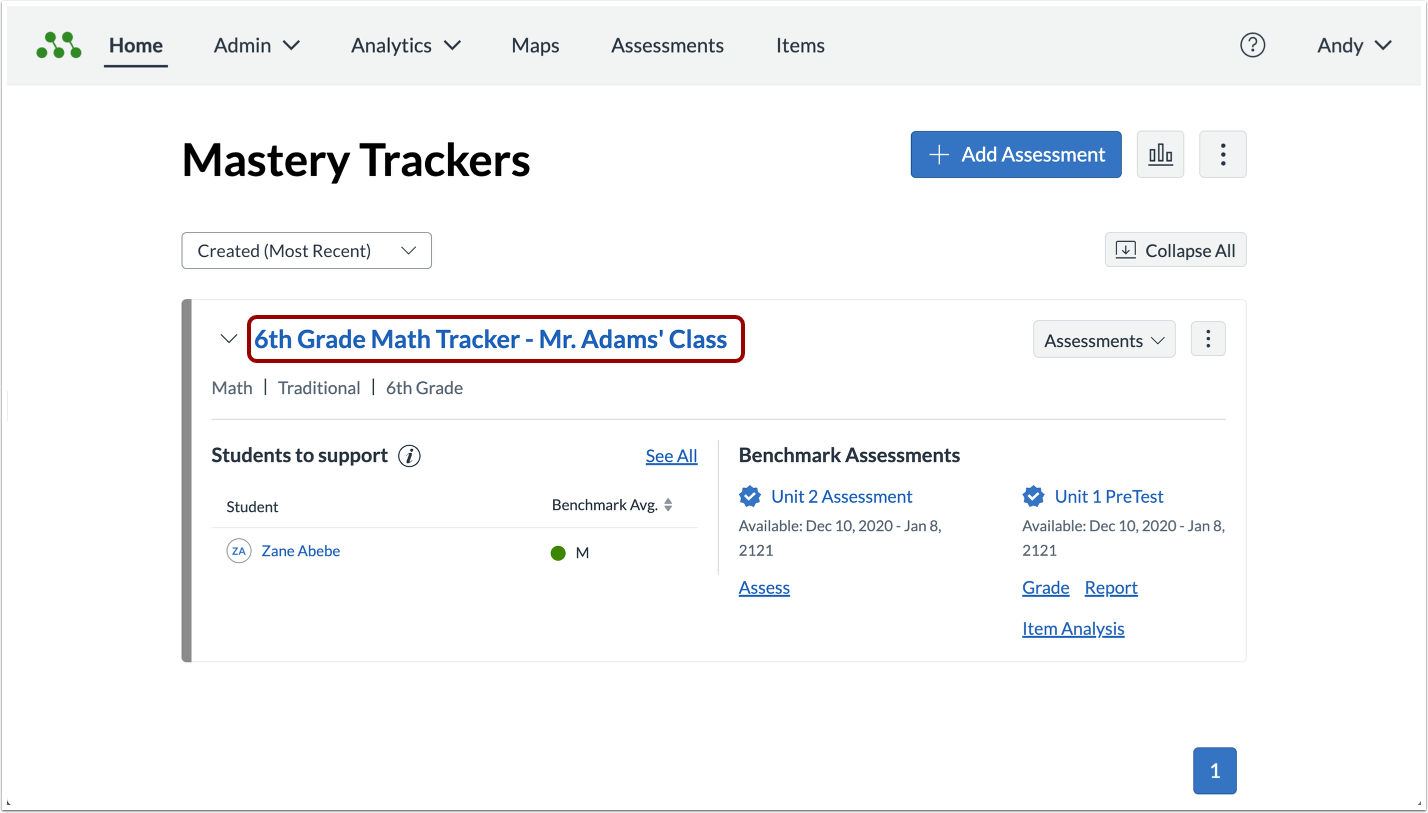The height and width of the screenshot is (813, 1428).
Task: Click the green mastery level dot beside M
Action: (x=559, y=552)
